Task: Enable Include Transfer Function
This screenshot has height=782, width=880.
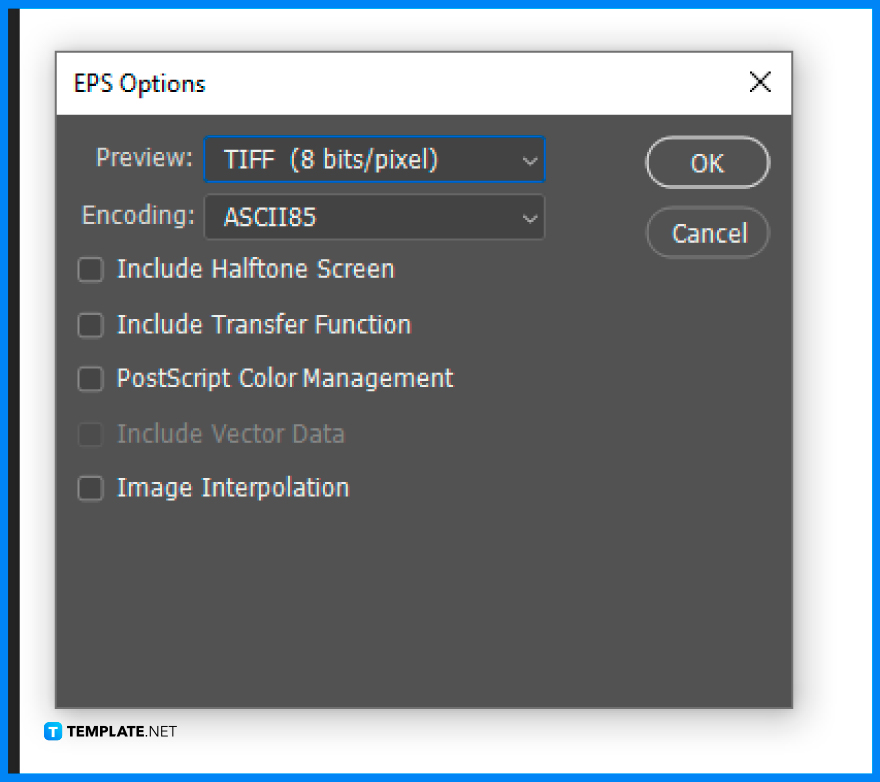Action: (90, 324)
